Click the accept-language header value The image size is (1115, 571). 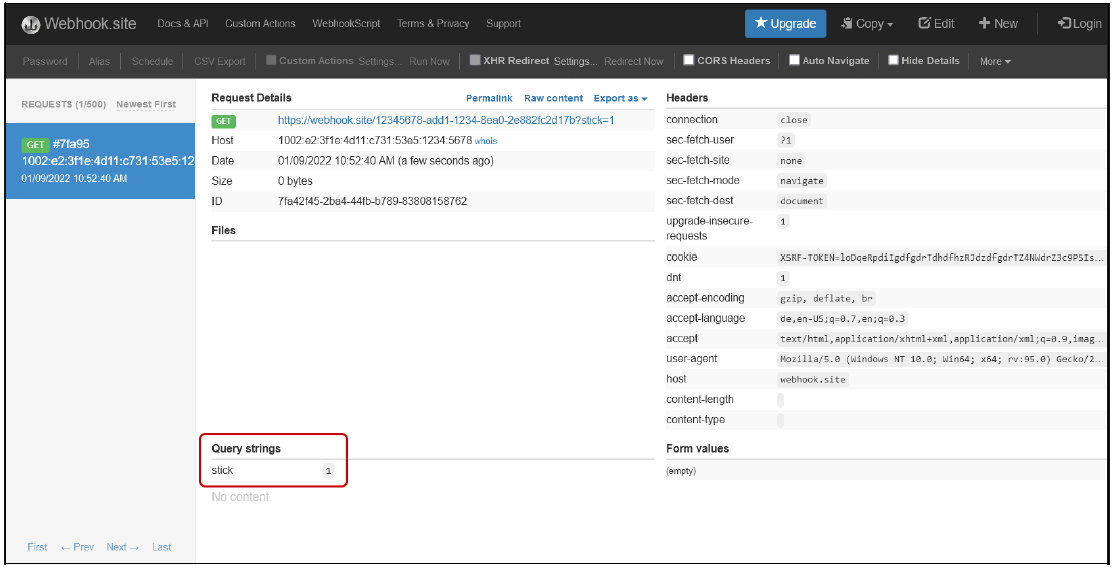click(x=843, y=319)
